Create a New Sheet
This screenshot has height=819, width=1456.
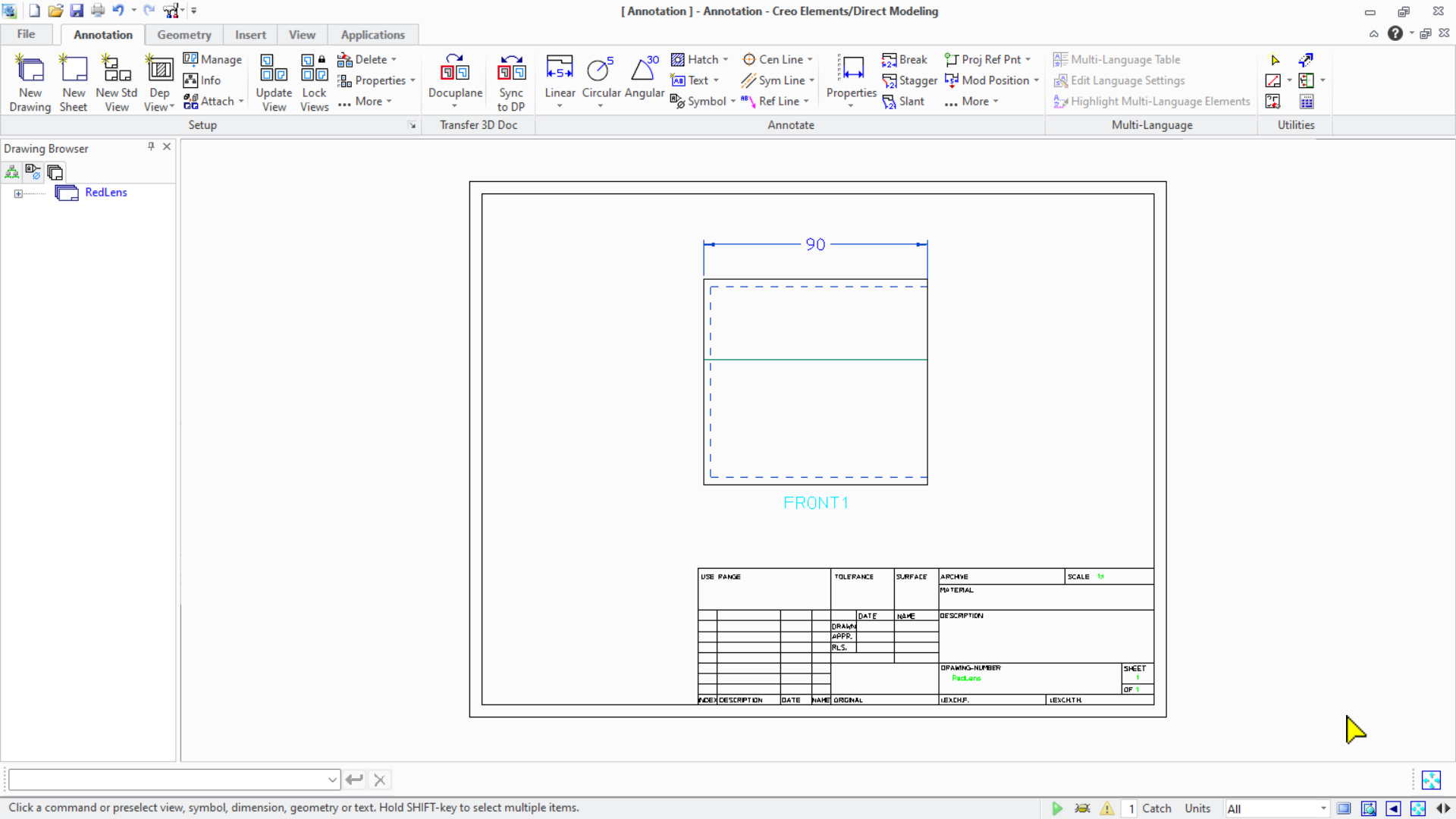pos(74,83)
